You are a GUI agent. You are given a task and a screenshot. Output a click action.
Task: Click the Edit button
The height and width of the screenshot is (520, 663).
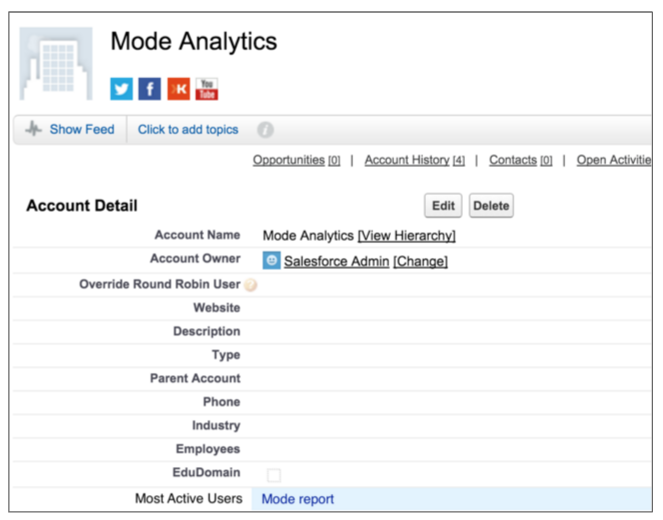[443, 206]
